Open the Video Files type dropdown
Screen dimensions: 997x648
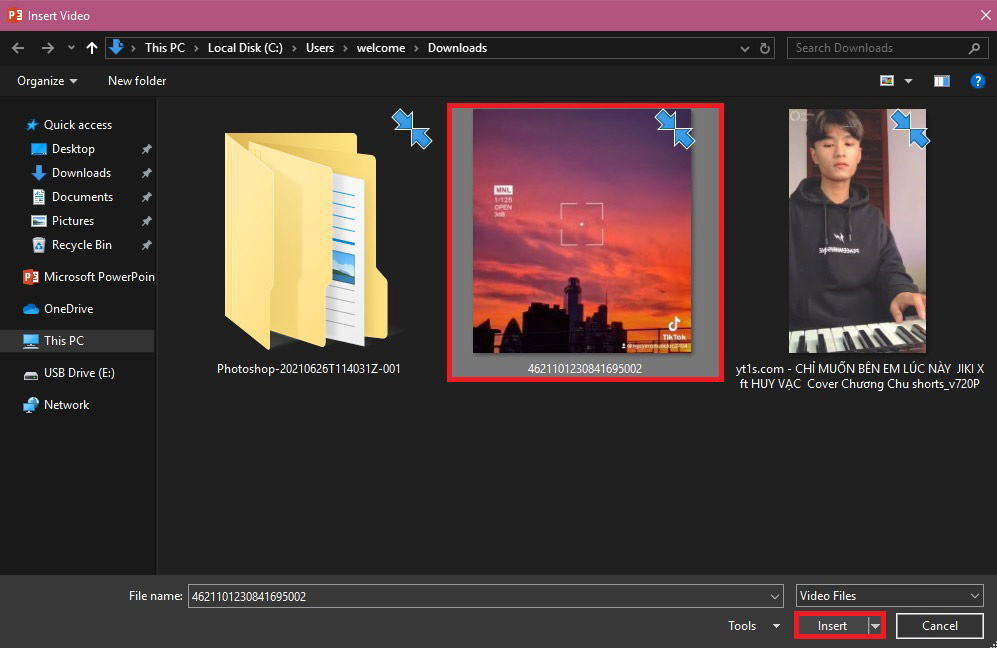point(890,596)
